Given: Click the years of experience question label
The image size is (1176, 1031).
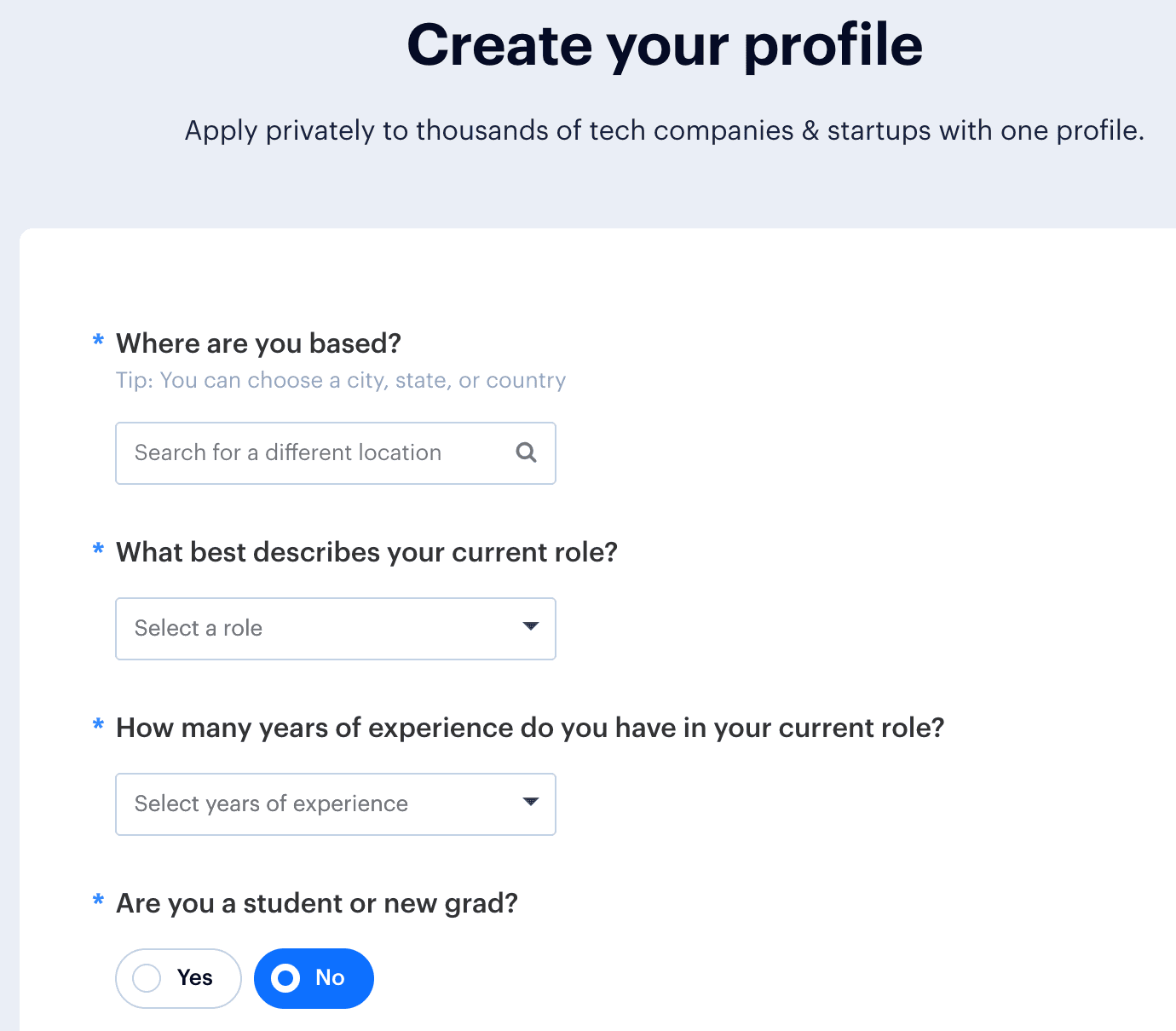Looking at the screenshot, I should pyautogui.click(x=530, y=728).
